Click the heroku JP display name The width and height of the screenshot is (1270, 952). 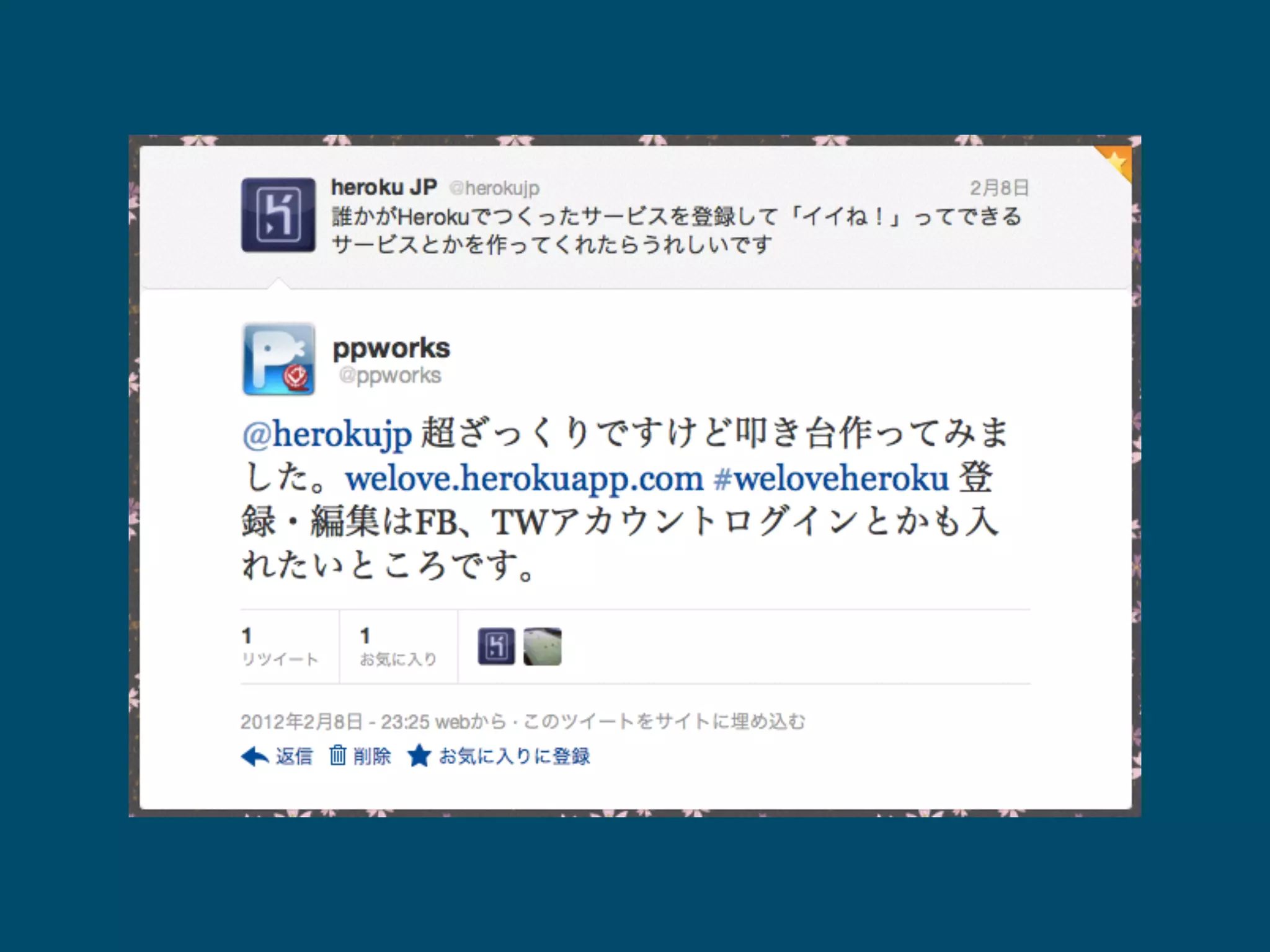(384, 187)
